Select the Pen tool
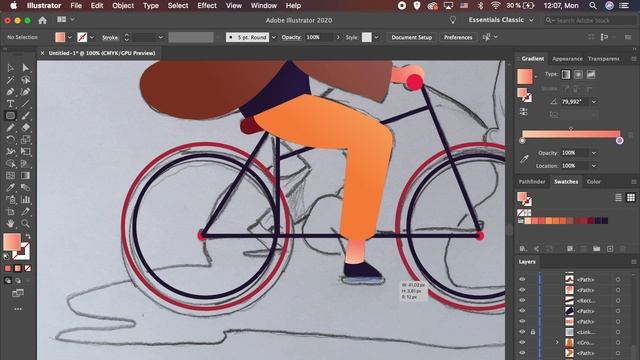 tap(10, 92)
